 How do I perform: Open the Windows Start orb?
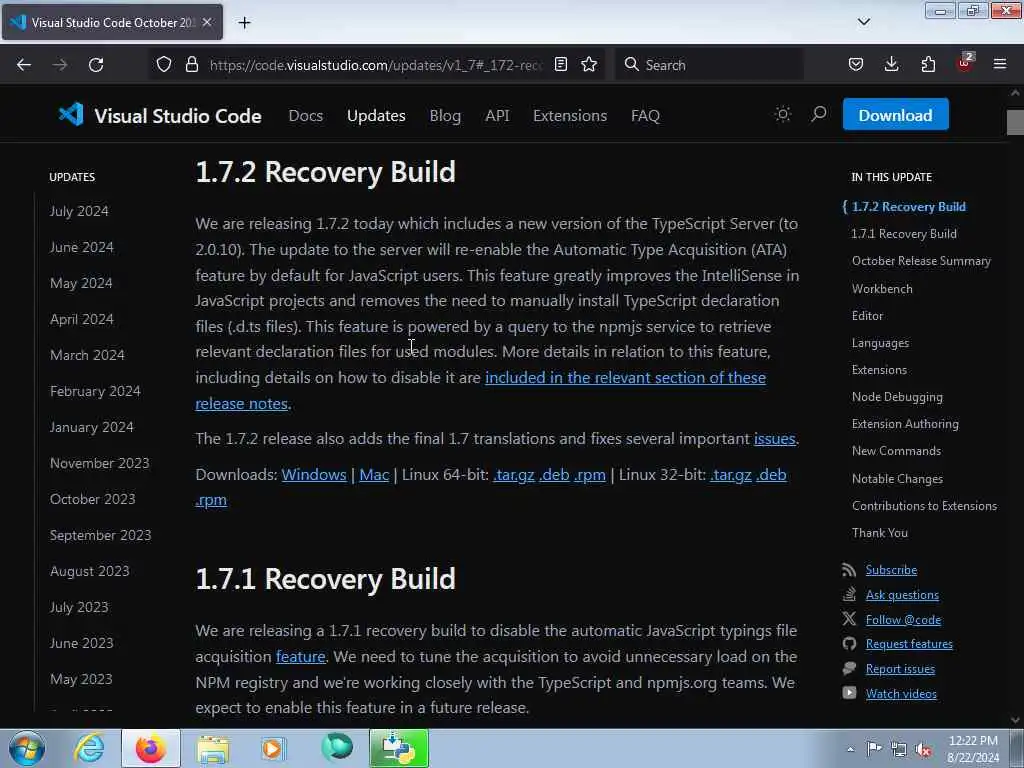point(27,748)
